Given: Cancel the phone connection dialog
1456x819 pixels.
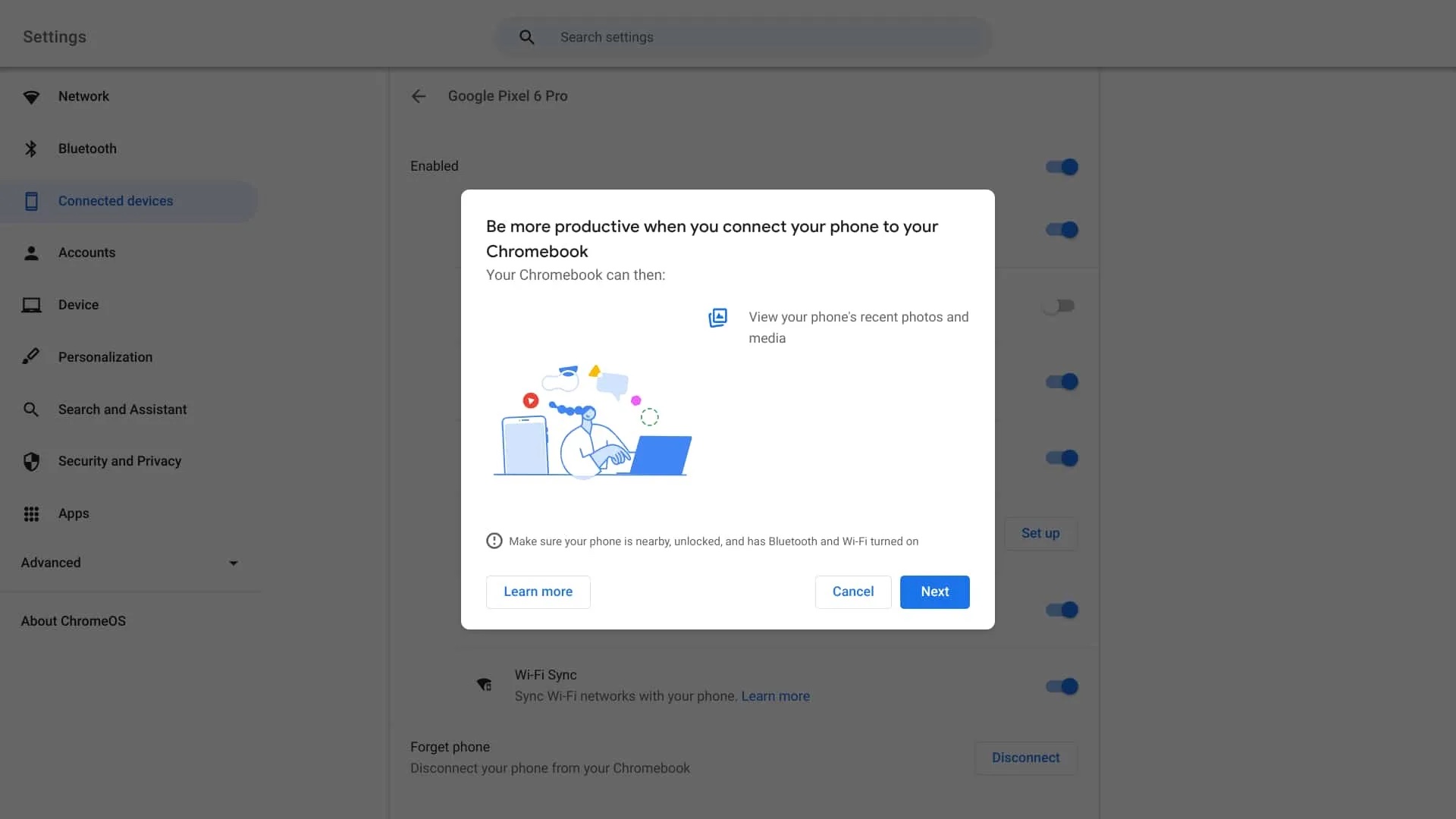Looking at the screenshot, I should tap(852, 591).
